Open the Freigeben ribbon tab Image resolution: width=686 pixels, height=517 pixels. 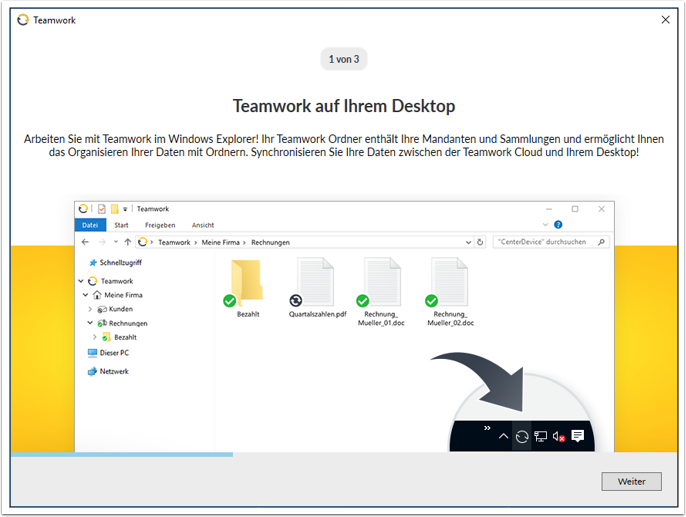click(160, 225)
